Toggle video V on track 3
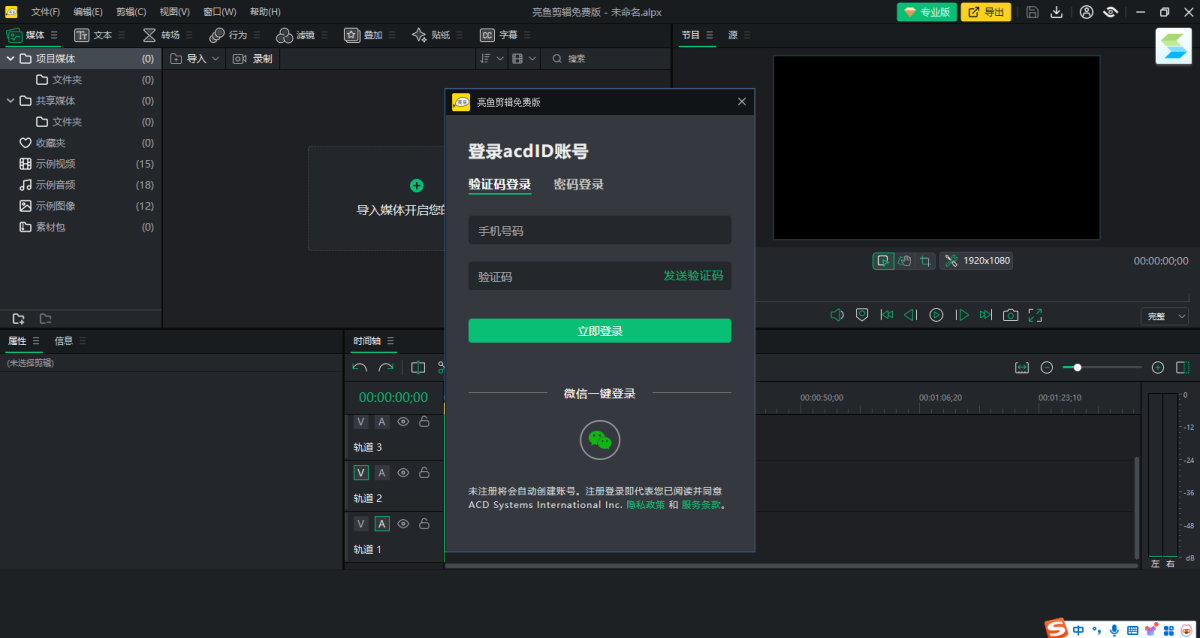Image resolution: width=1200 pixels, height=638 pixels. (x=361, y=422)
